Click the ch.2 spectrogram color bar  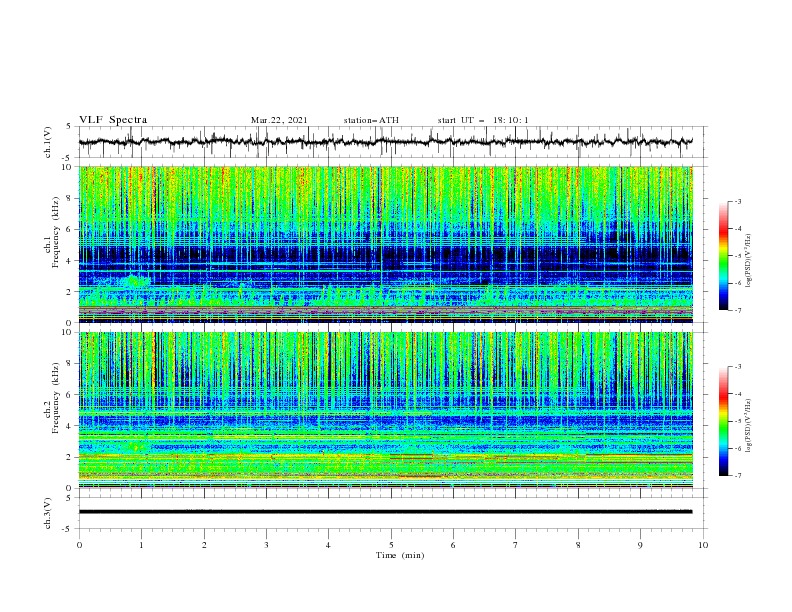point(723,421)
